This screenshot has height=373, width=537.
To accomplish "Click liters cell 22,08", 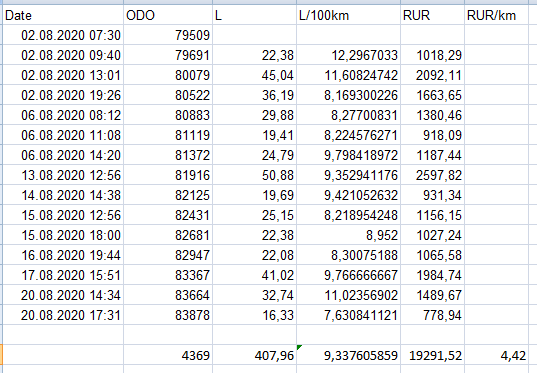I will tap(254, 255).
